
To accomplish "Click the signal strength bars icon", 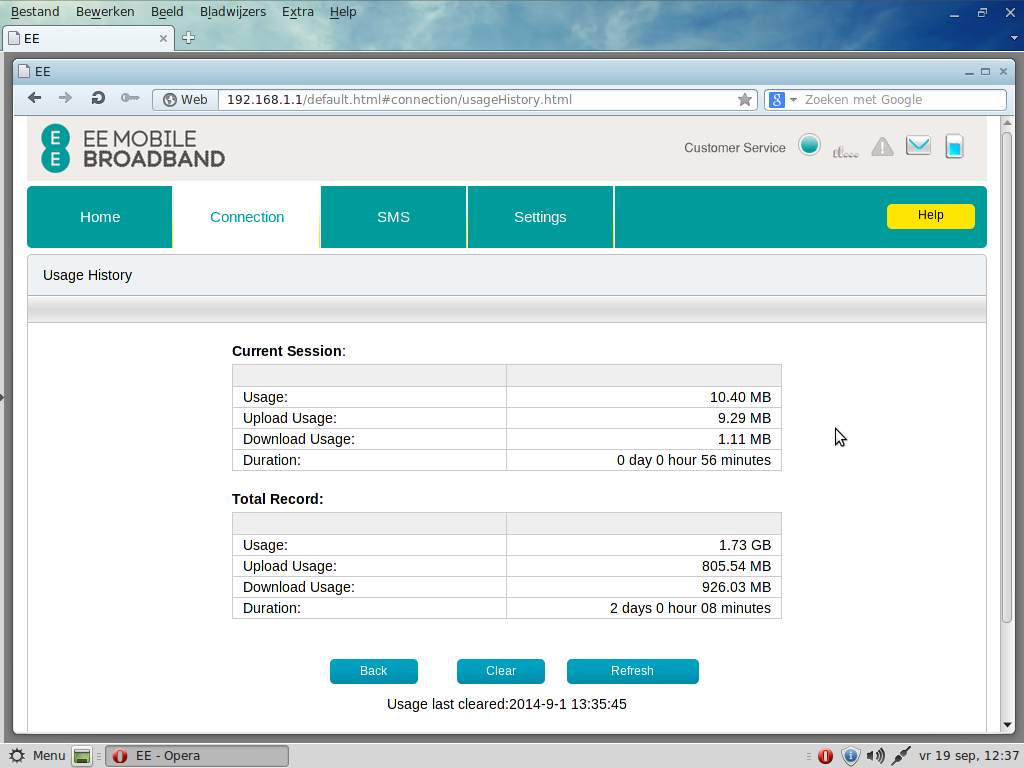I will click(845, 152).
